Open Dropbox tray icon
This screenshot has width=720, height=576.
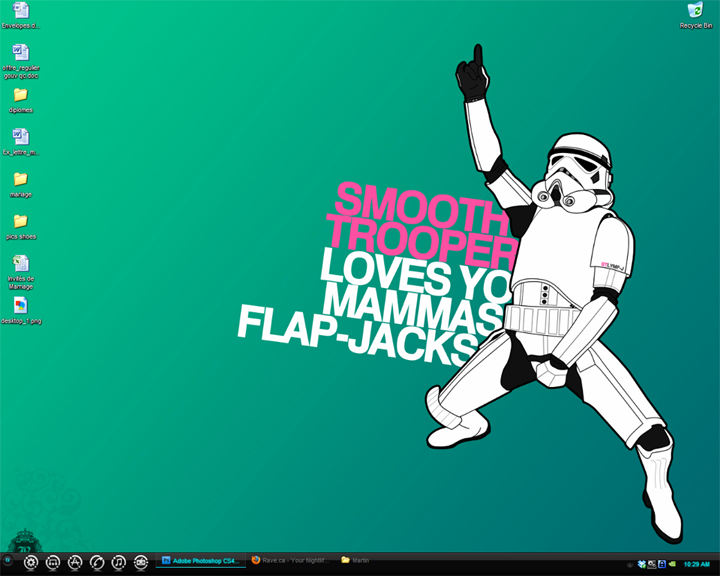point(642,564)
